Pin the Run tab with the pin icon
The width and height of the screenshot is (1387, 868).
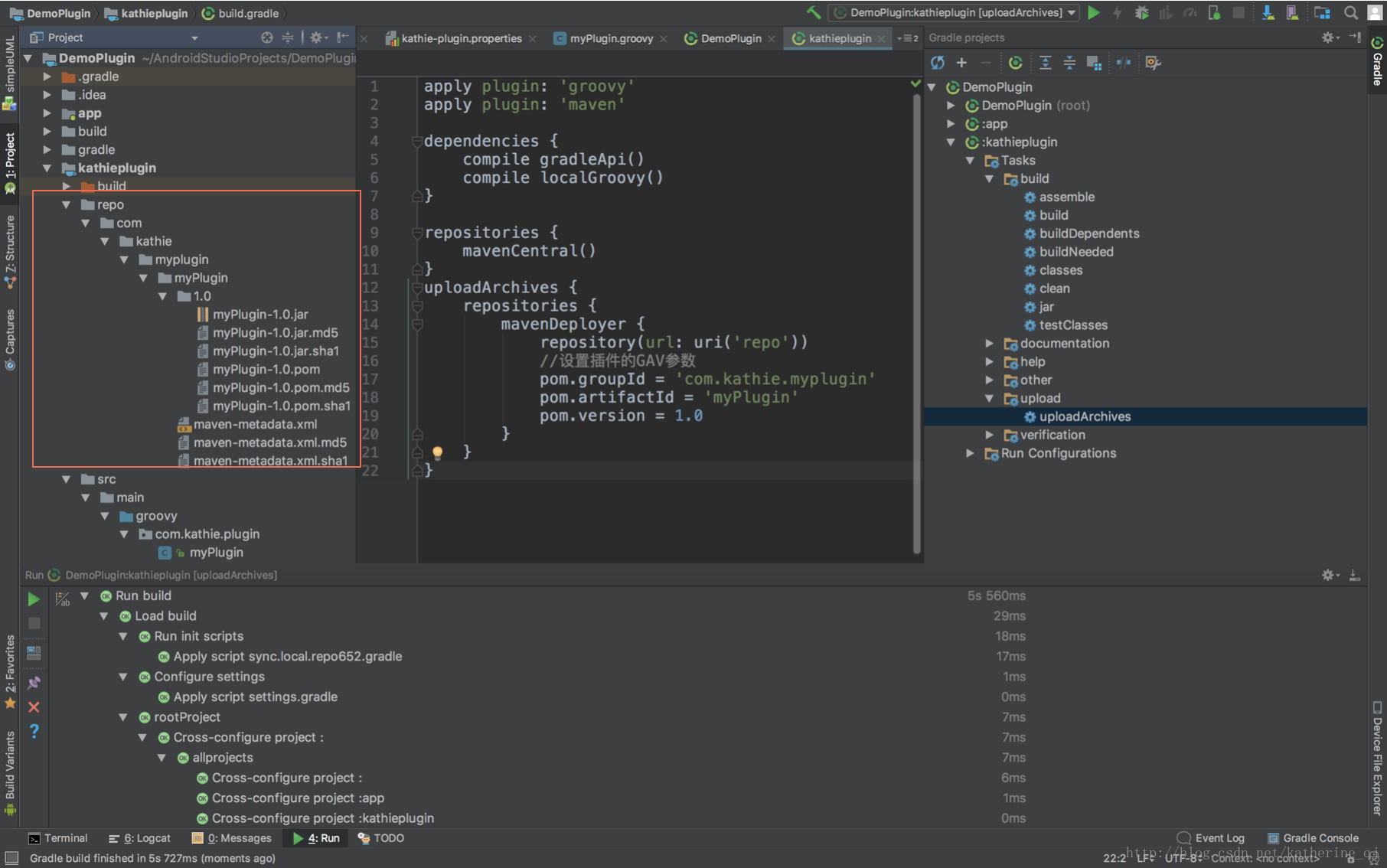34,682
